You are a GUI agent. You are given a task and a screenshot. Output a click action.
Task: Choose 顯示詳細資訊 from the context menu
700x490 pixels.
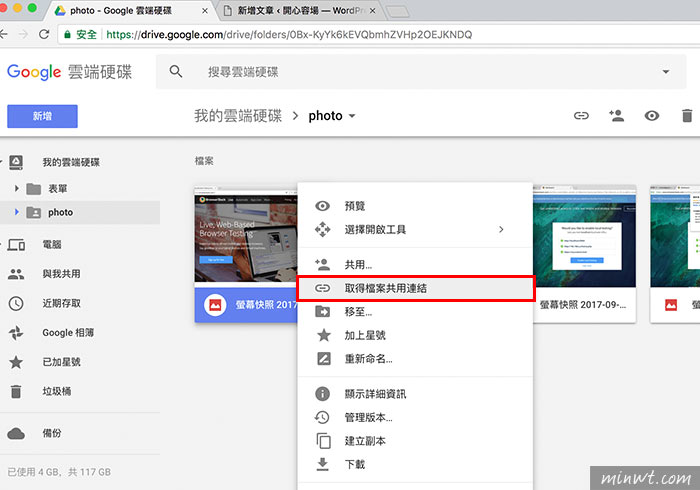[415, 394]
